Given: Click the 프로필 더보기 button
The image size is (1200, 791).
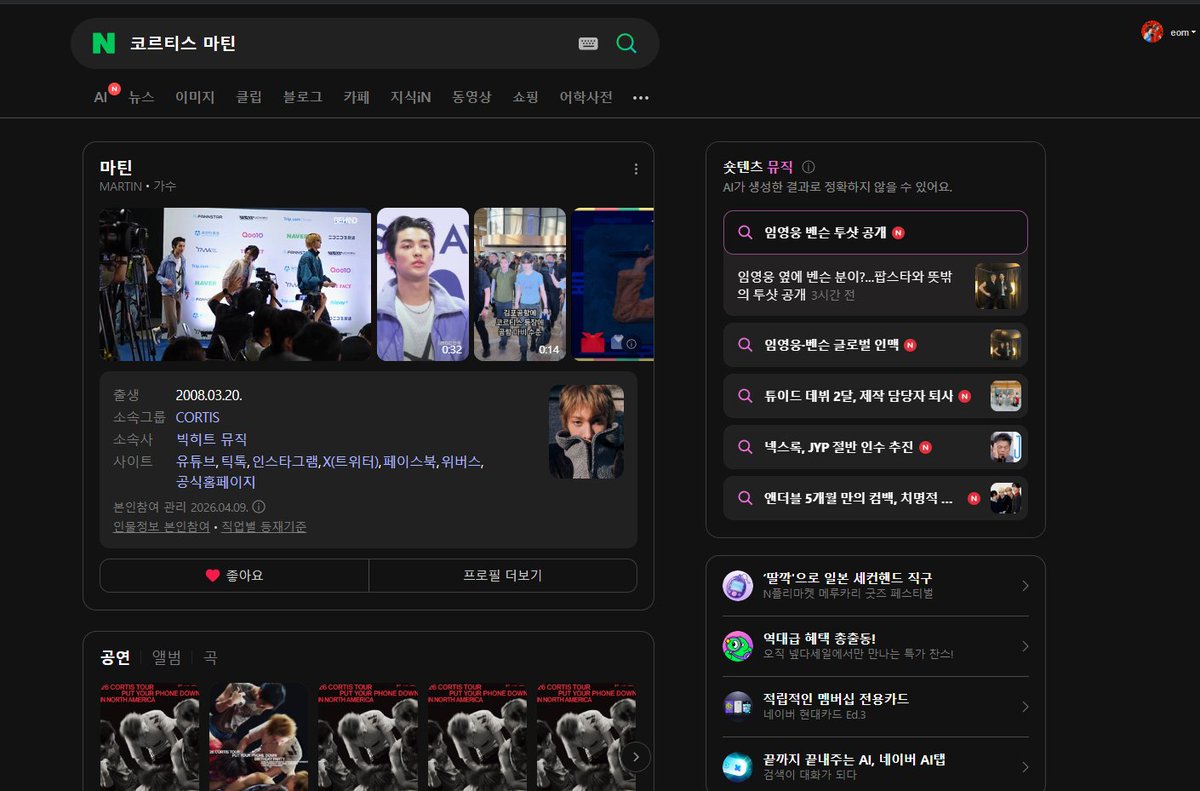Looking at the screenshot, I should [x=503, y=575].
